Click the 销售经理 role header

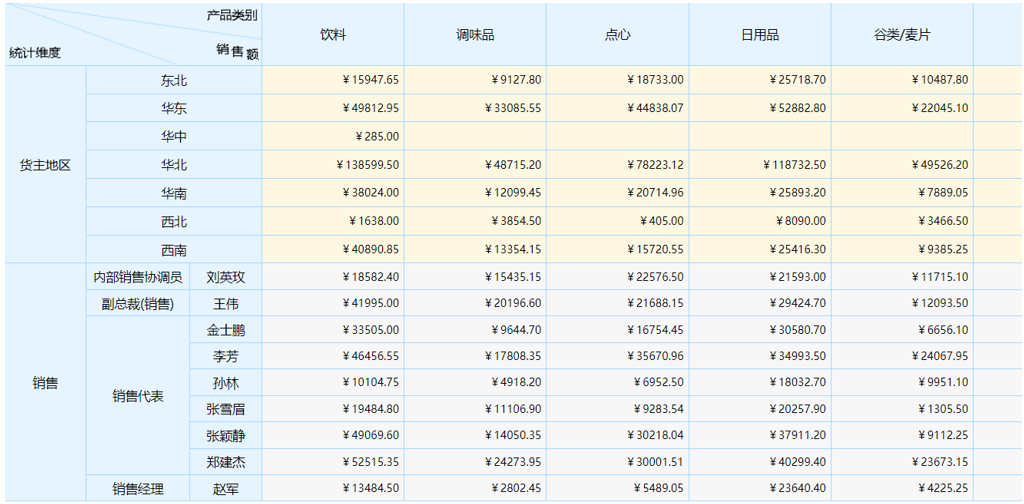click(x=138, y=488)
